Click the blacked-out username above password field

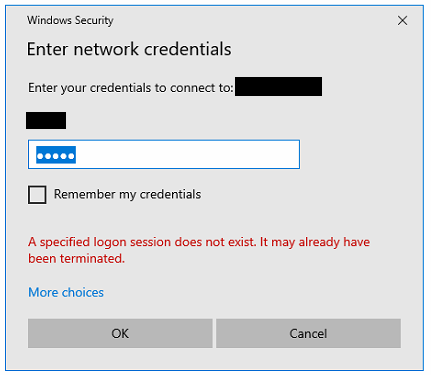click(46, 121)
